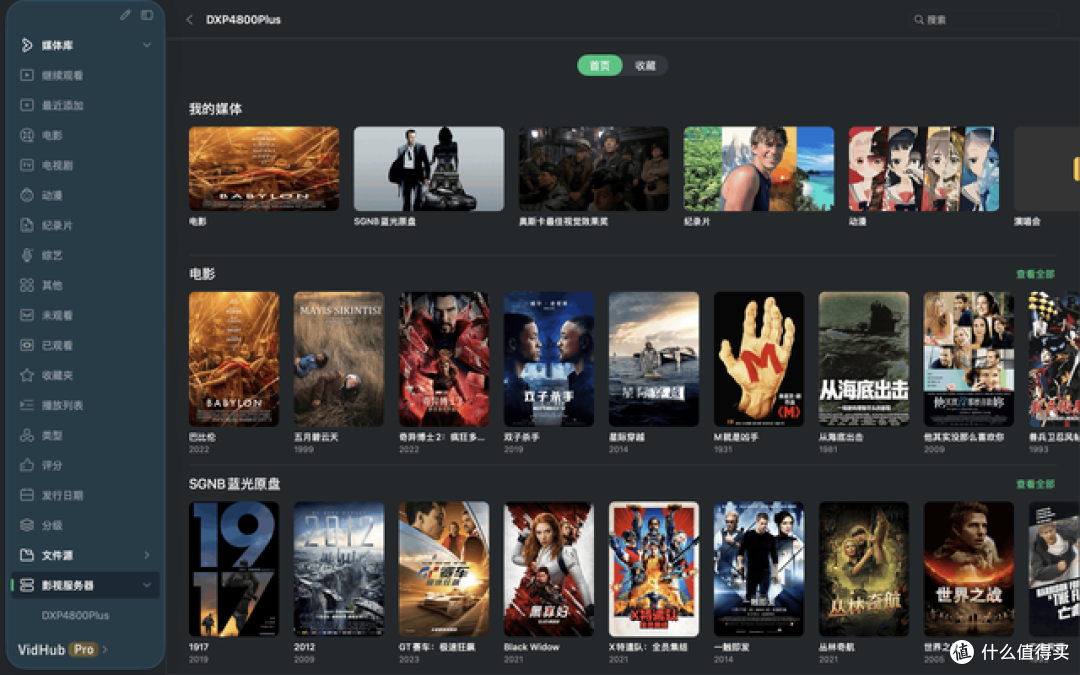Open the 未观看 unwatched icon

[27, 315]
